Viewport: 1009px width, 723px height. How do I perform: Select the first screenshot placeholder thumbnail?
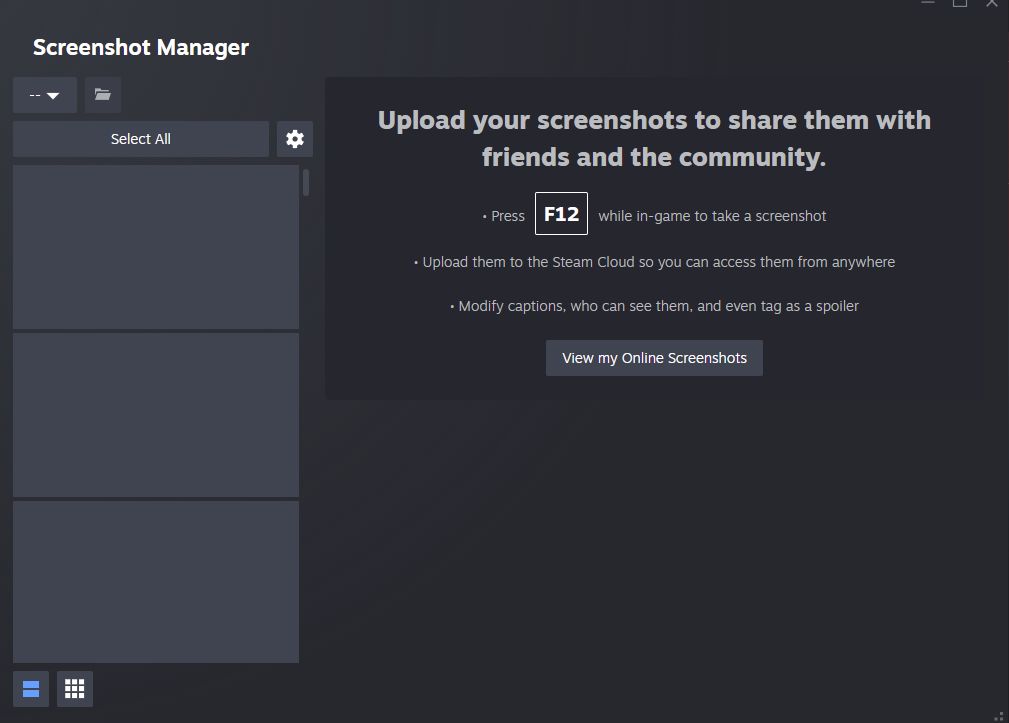click(156, 247)
